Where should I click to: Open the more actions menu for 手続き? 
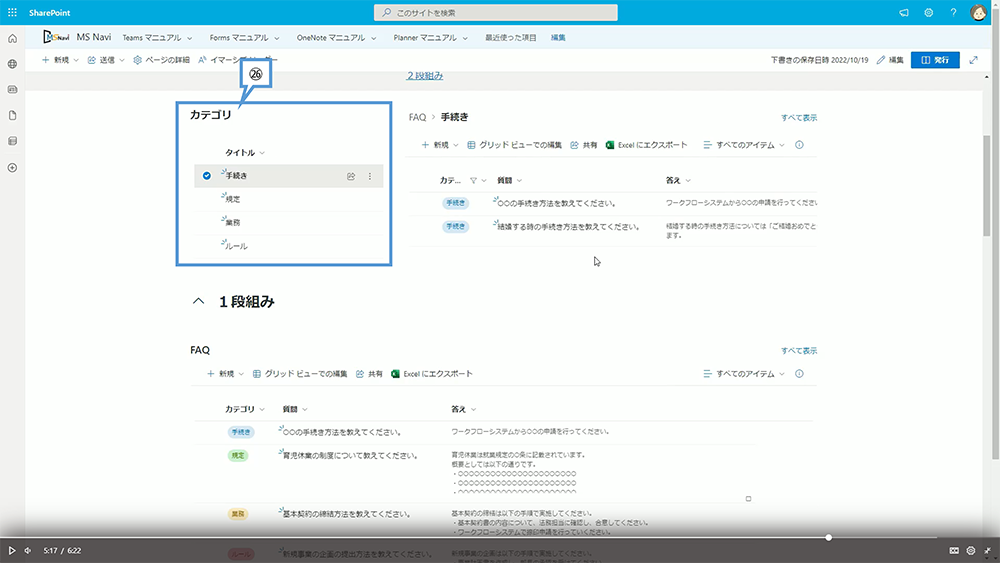click(370, 176)
